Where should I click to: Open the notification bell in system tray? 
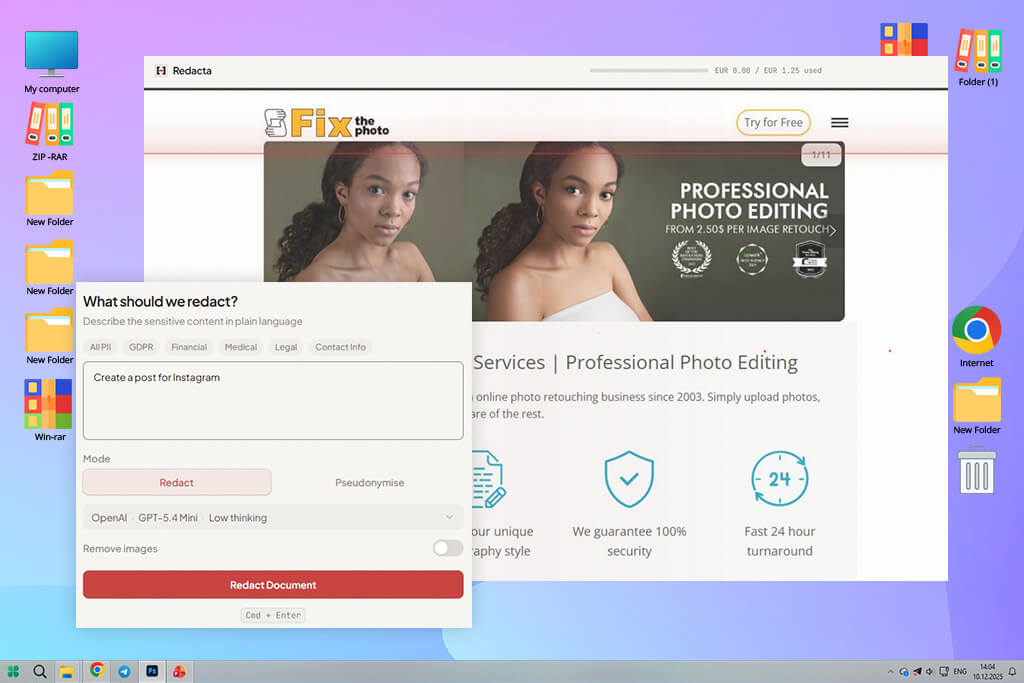point(1012,671)
